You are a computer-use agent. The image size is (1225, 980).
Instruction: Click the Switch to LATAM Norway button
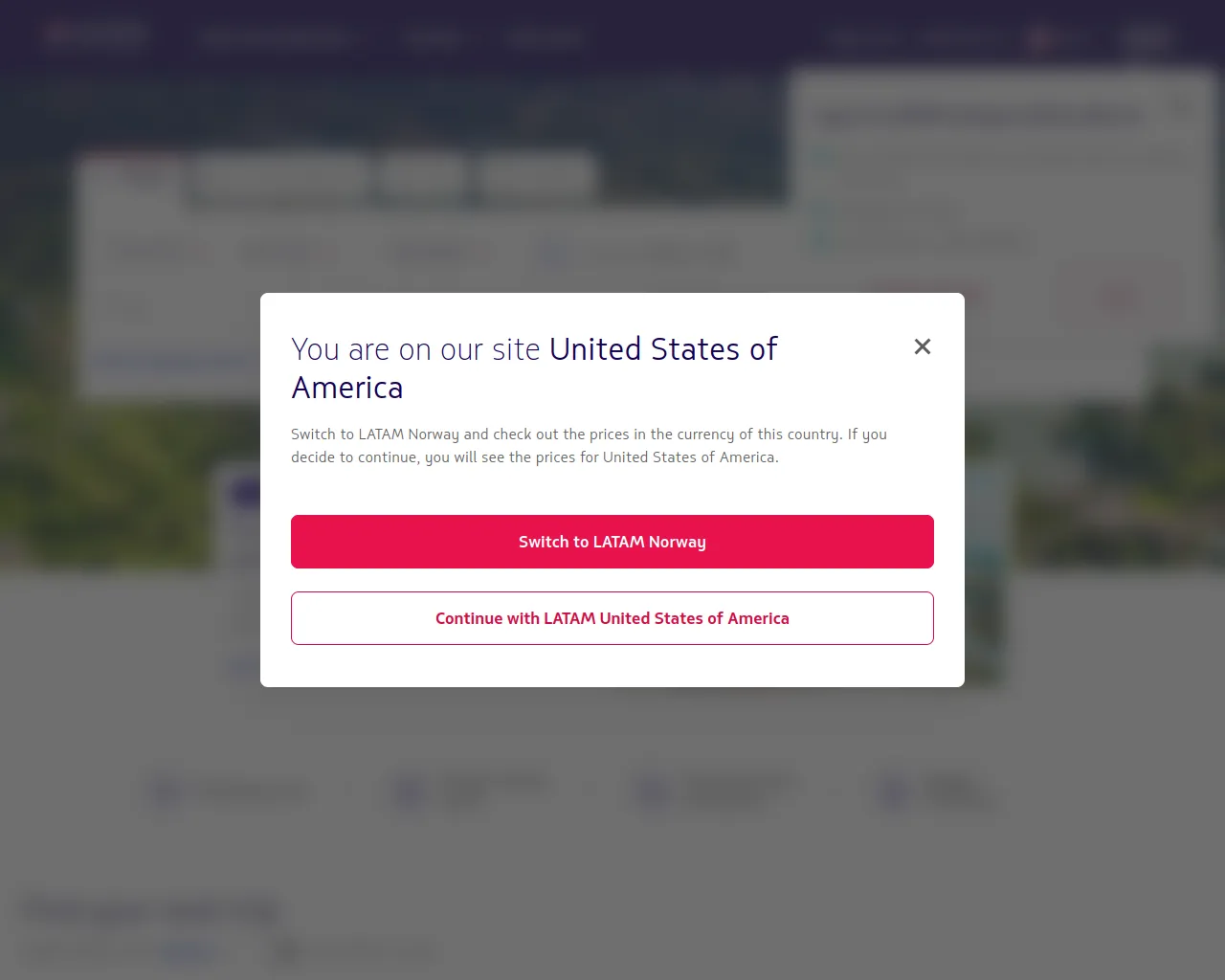coord(612,542)
